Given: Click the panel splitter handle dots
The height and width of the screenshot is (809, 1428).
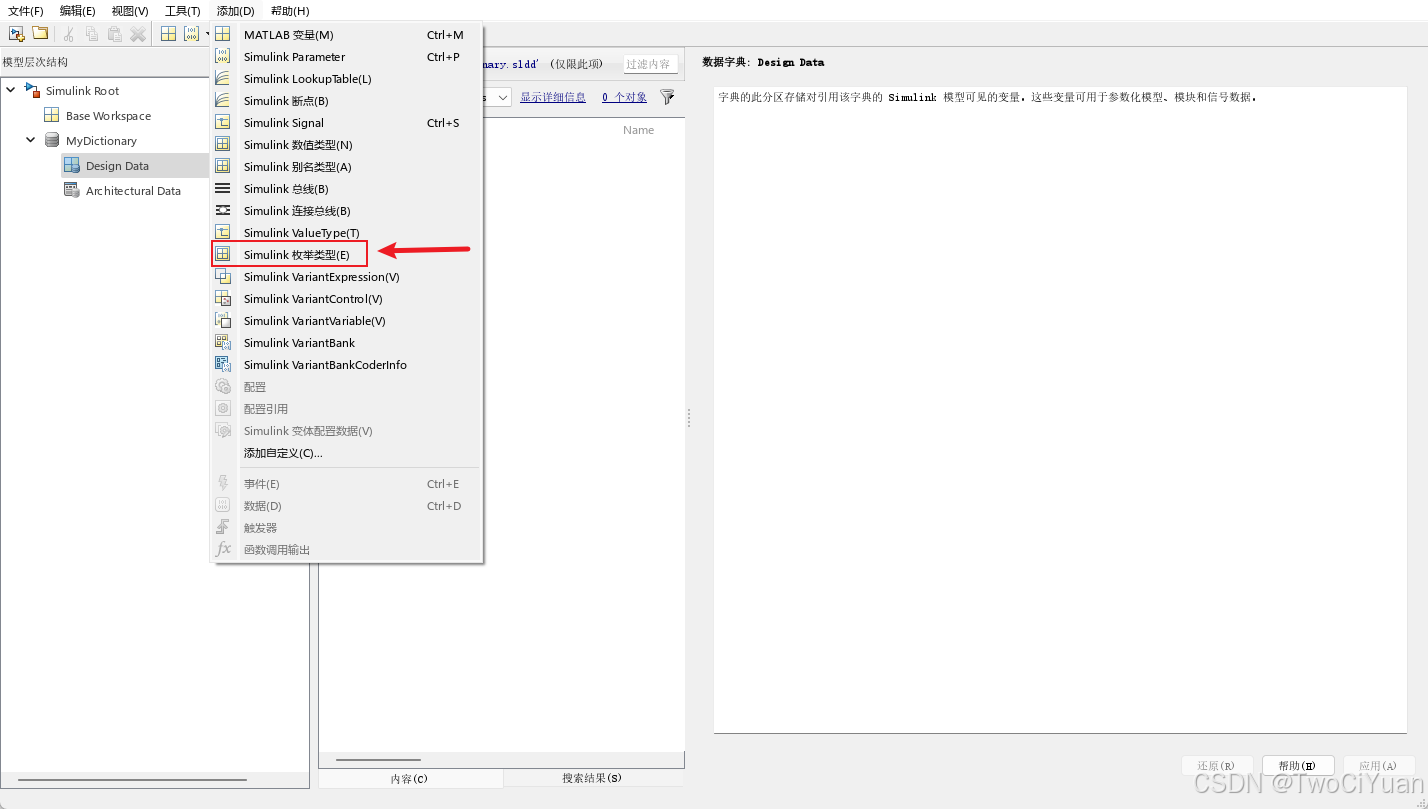Looking at the screenshot, I should click(x=689, y=418).
